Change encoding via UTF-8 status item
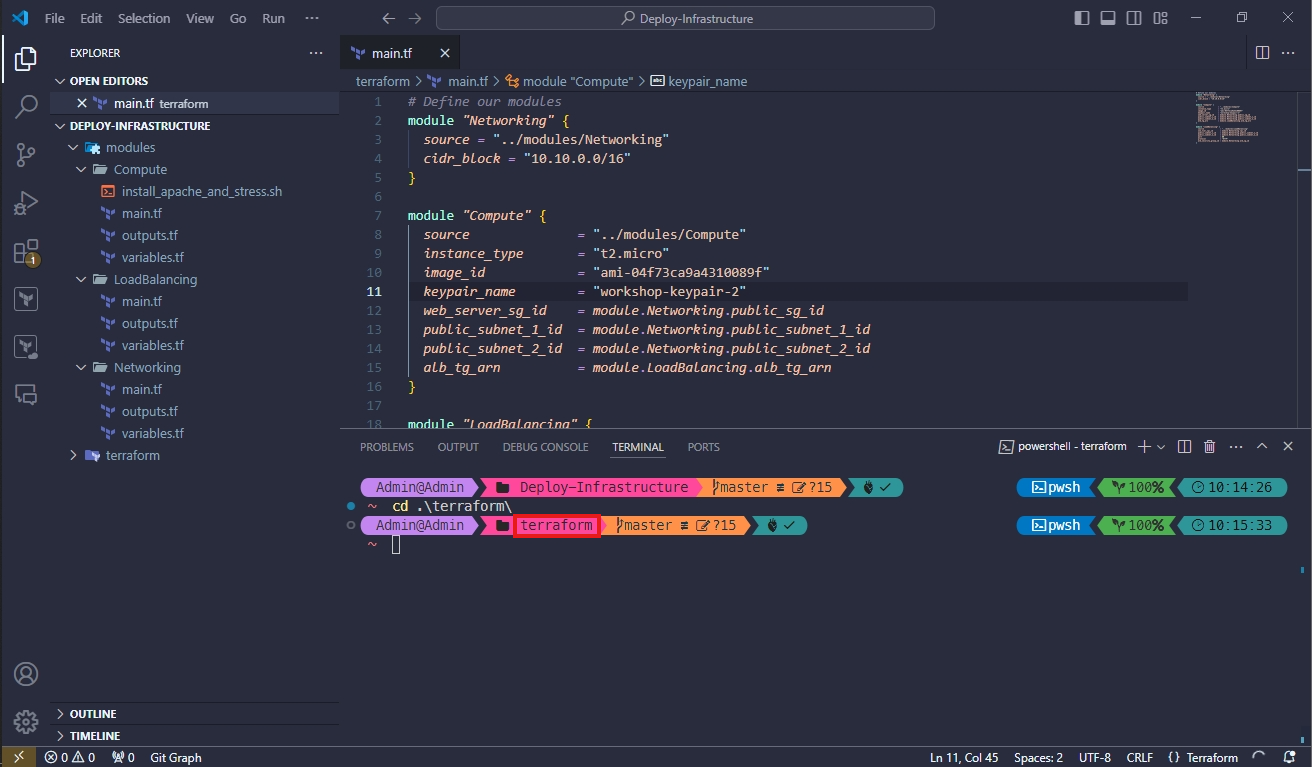 pos(1095,757)
